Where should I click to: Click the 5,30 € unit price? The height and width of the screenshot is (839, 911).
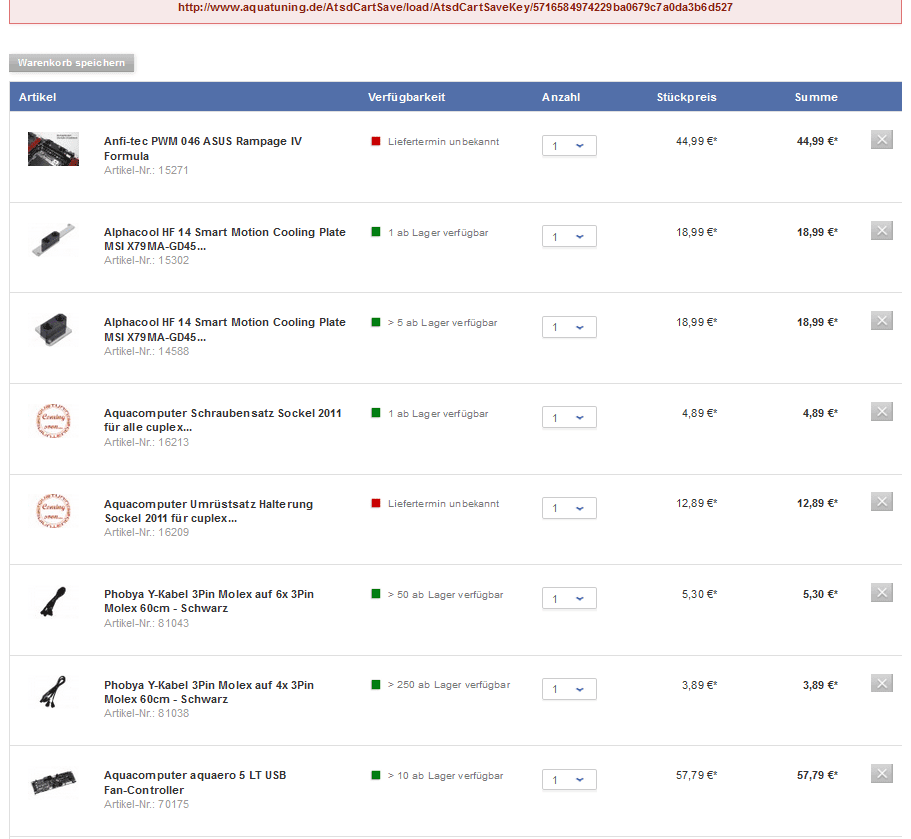pos(700,594)
